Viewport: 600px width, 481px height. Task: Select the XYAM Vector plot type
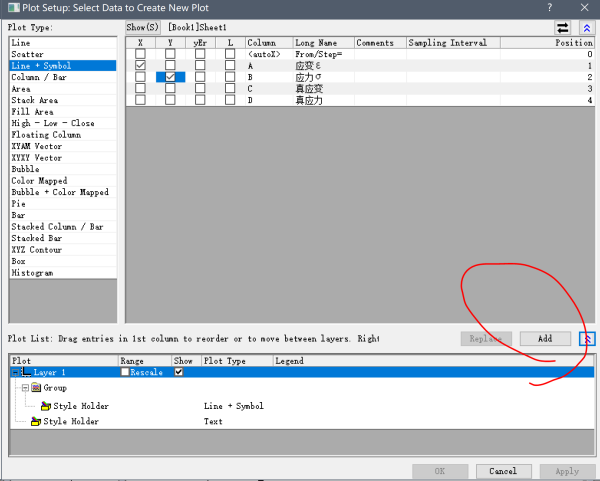tap(63, 146)
